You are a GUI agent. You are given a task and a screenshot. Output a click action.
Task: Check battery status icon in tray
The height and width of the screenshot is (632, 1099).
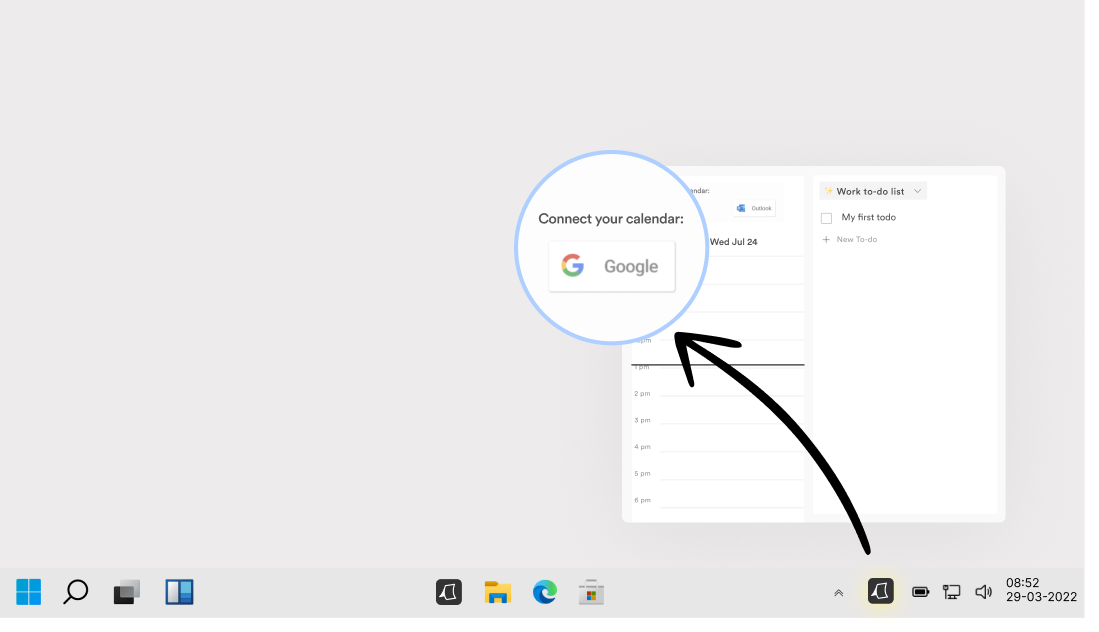[x=920, y=592]
